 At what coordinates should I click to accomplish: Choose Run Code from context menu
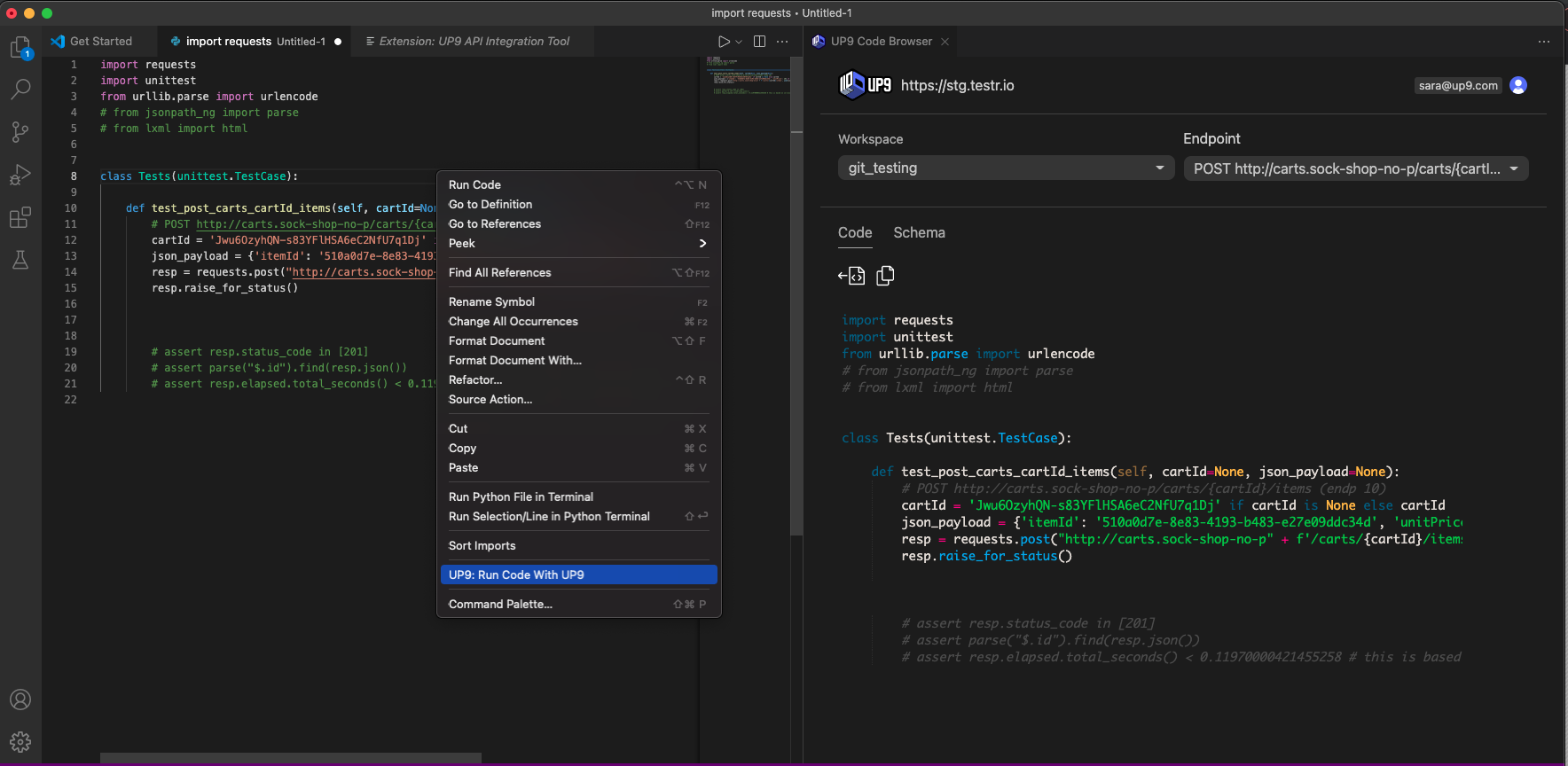pyautogui.click(x=578, y=185)
